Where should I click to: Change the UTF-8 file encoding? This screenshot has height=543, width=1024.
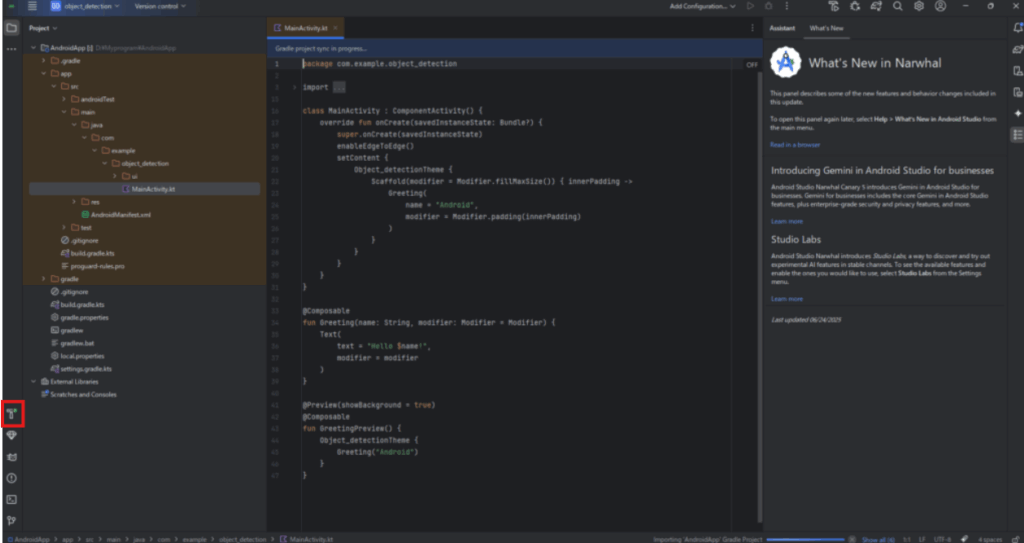[x=942, y=539]
